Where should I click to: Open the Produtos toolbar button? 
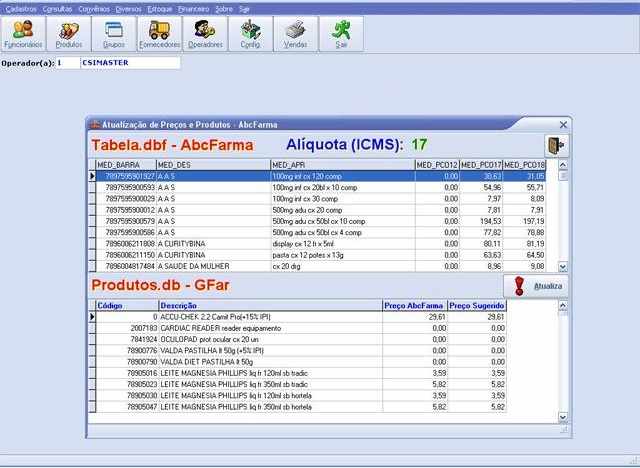coord(69,34)
